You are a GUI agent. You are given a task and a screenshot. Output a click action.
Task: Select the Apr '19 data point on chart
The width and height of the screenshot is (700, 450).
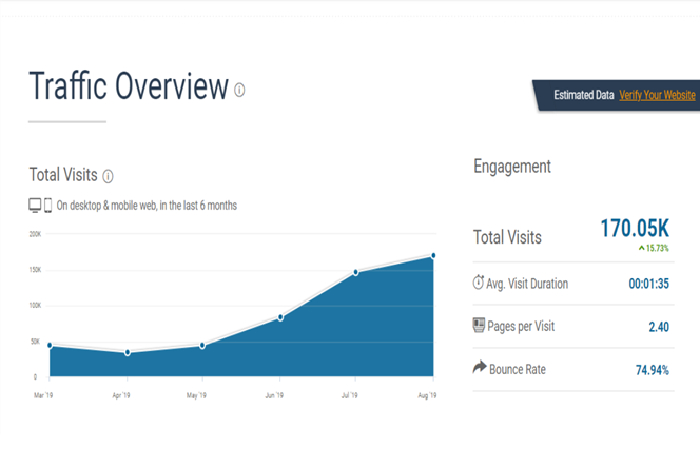click(128, 353)
